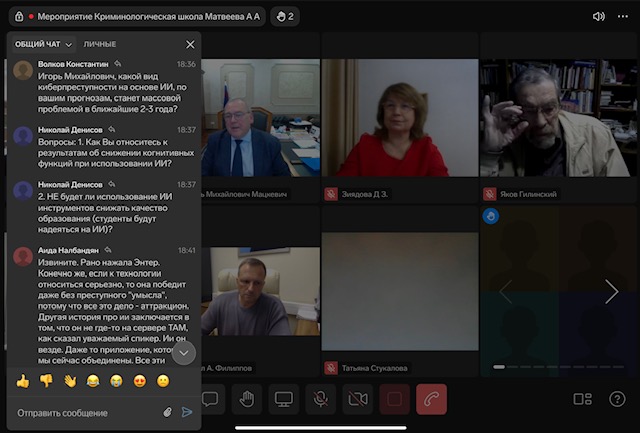Open raised hands counter showing 2
This screenshot has width=640, height=433.
click(283, 16)
